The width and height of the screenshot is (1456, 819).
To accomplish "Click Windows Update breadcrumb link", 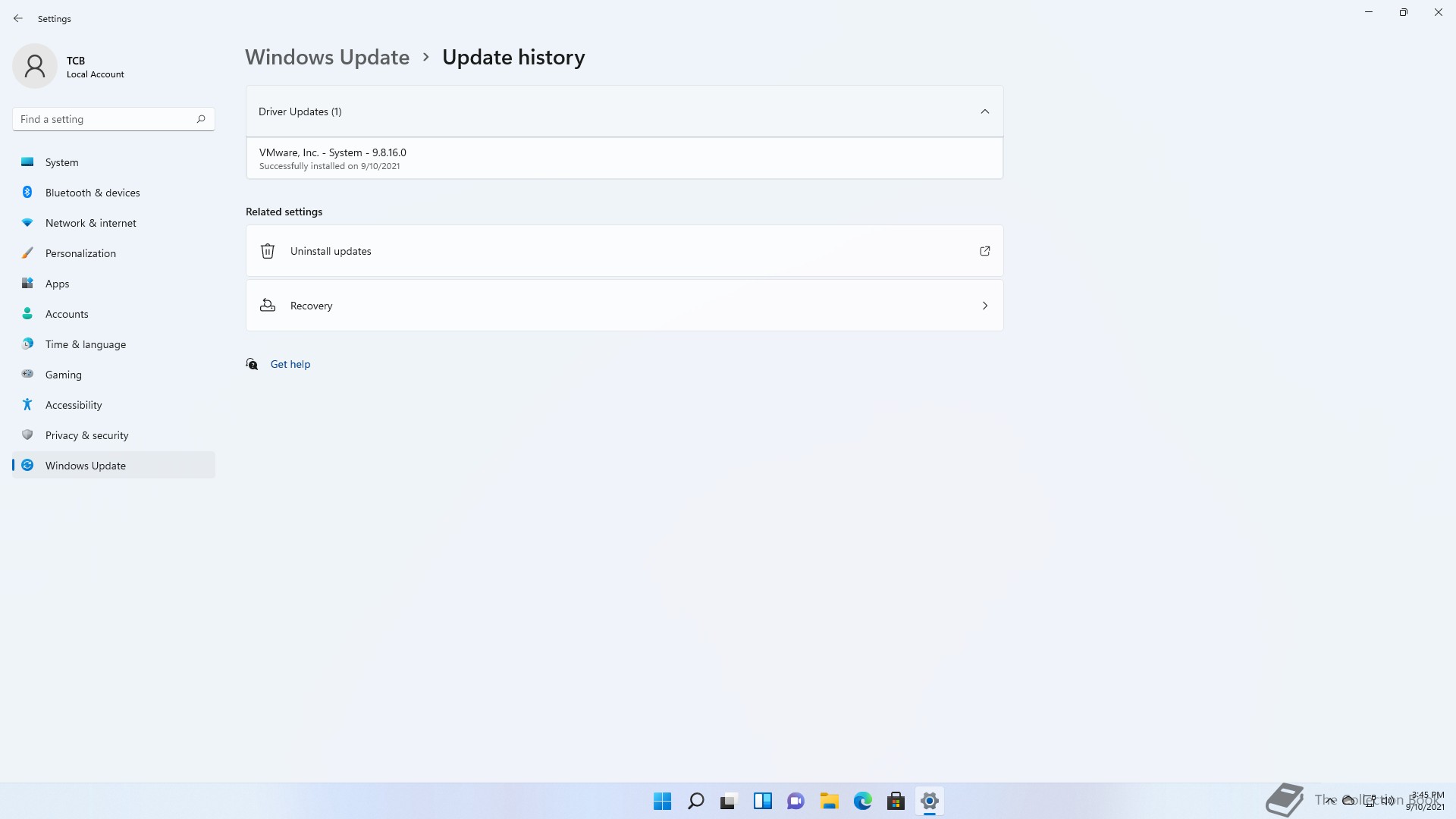I will pos(327,58).
